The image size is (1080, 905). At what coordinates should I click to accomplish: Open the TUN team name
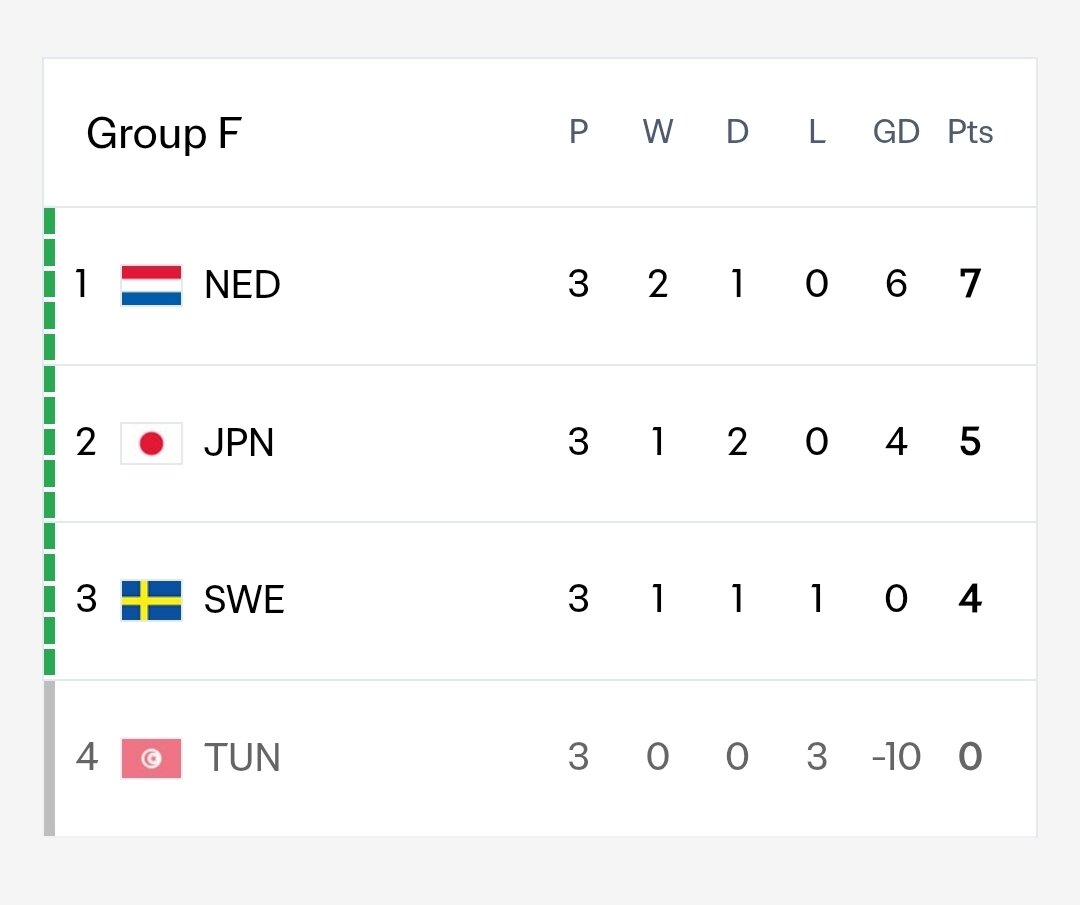point(242,758)
